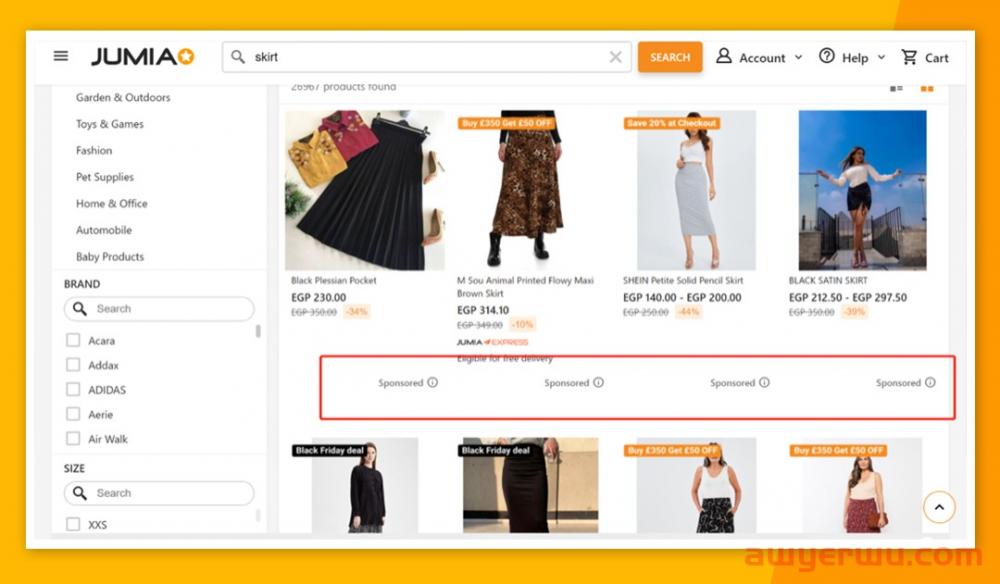The image size is (1000, 584).
Task: Open the Automobile category
Action: 104,230
